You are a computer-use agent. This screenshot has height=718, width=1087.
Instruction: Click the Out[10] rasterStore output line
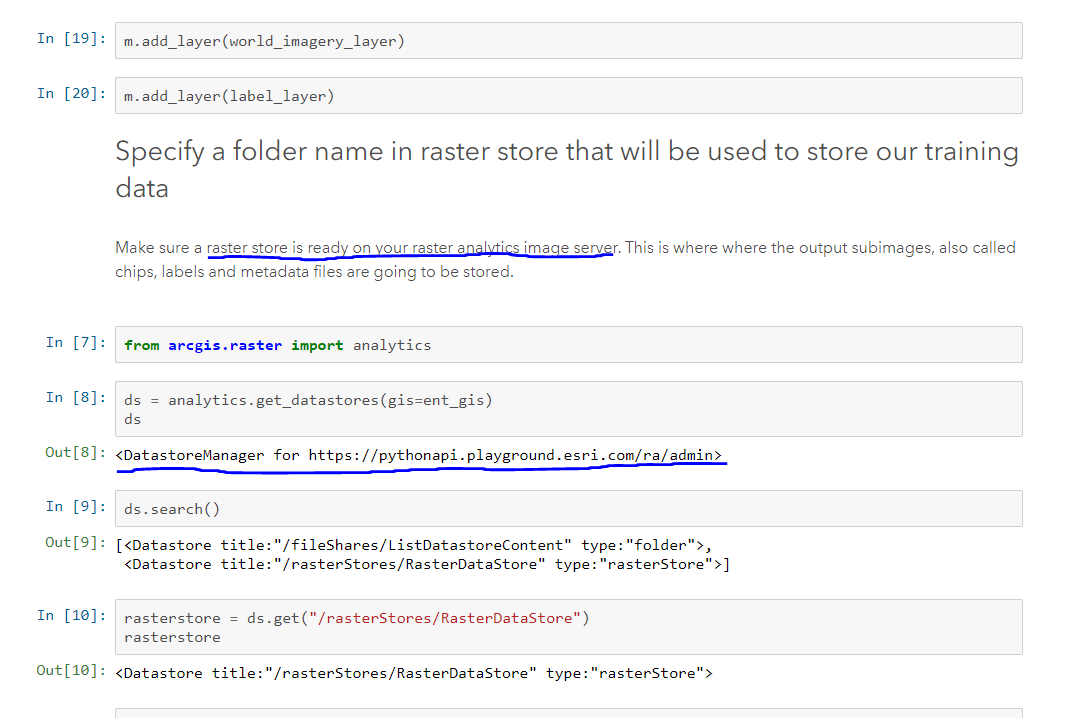pyautogui.click(x=415, y=673)
